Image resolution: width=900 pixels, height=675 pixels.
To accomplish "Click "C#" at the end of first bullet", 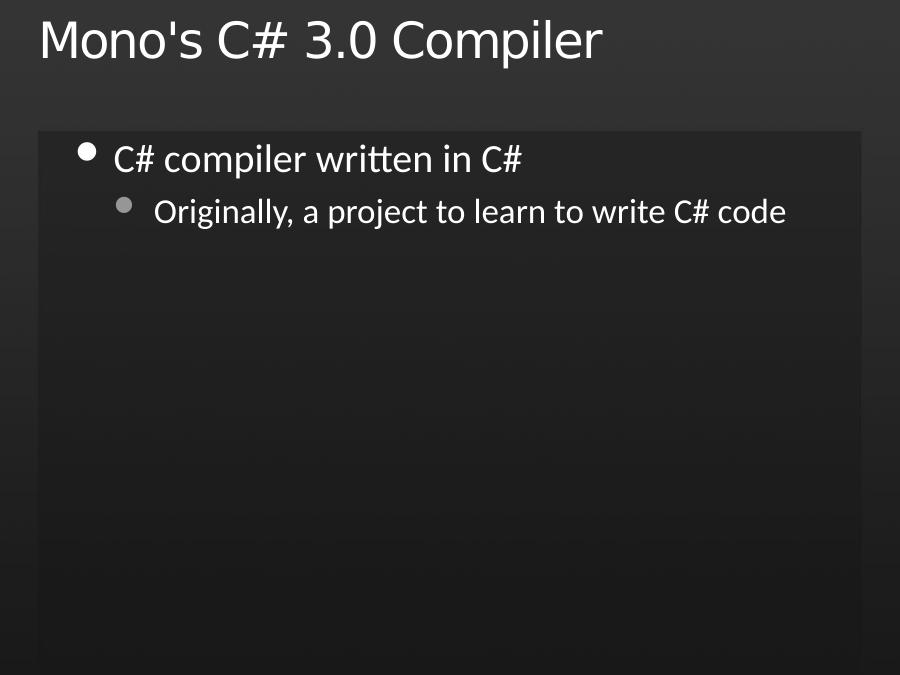I will pos(501,160).
